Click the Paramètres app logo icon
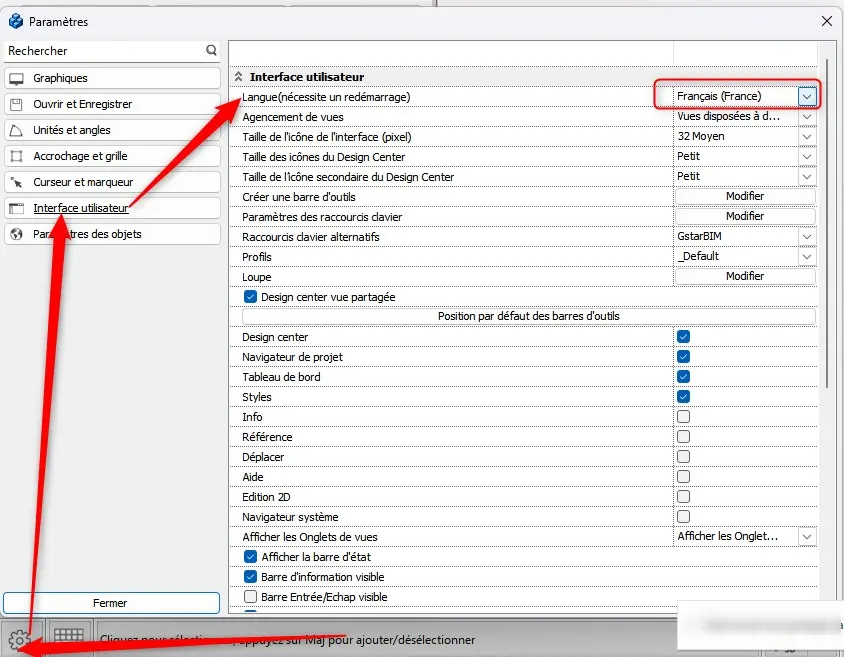844x657 pixels. [16, 21]
